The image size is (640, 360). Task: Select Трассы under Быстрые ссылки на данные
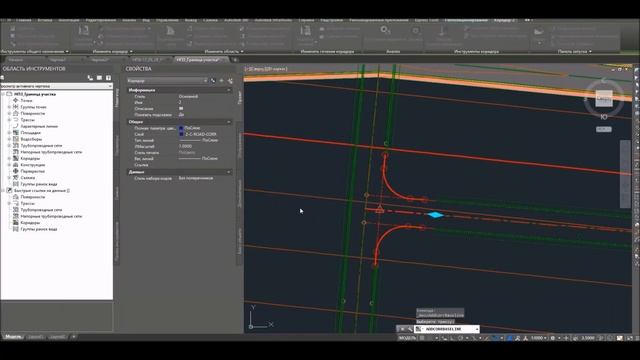click(27, 203)
